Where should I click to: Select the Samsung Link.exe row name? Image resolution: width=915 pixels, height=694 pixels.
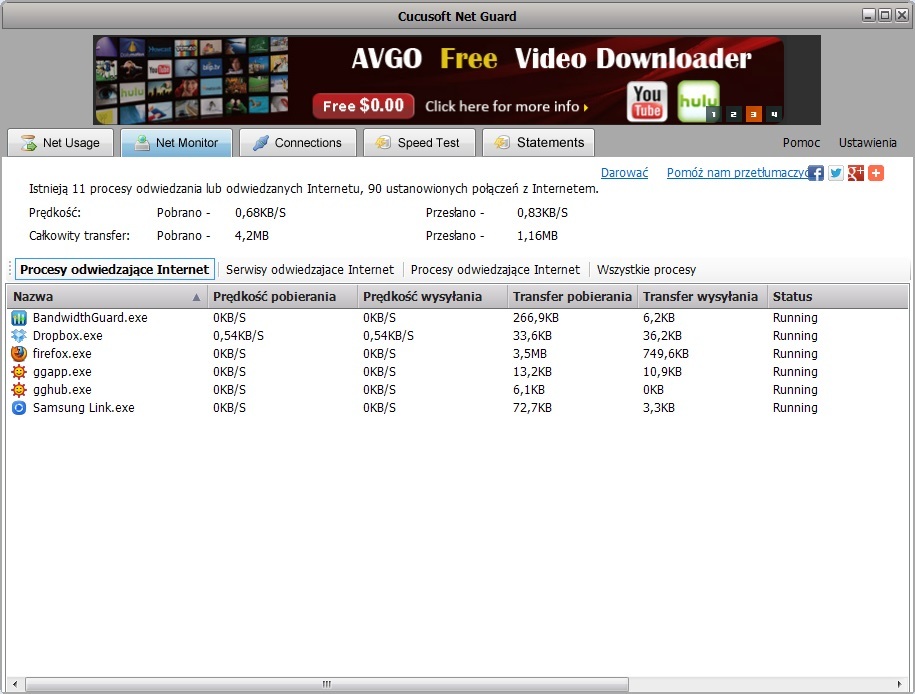83,407
